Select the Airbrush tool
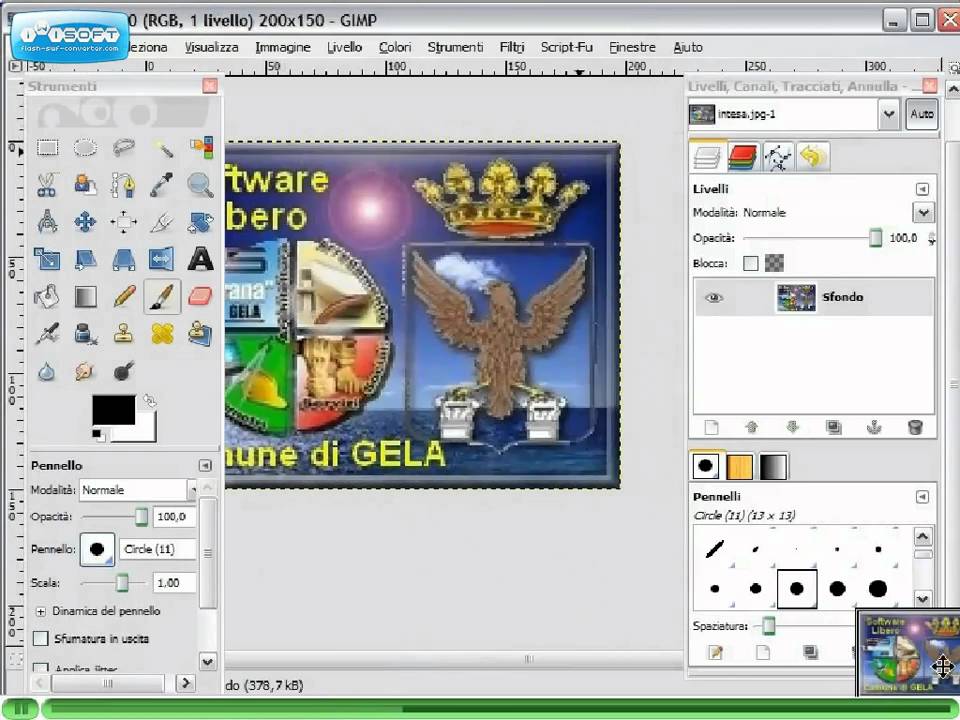Image resolution: width=960 pixels, height=720 pixels. coord(47,334)
